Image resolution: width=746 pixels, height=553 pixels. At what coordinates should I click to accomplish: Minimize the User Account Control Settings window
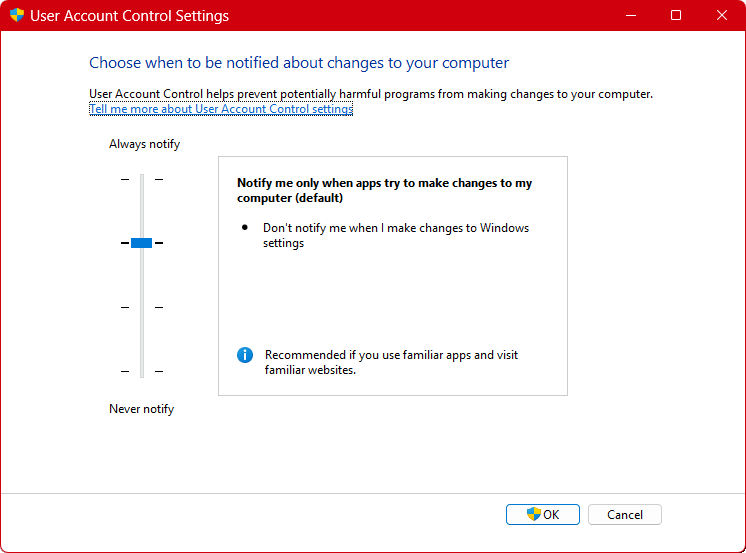631,15
